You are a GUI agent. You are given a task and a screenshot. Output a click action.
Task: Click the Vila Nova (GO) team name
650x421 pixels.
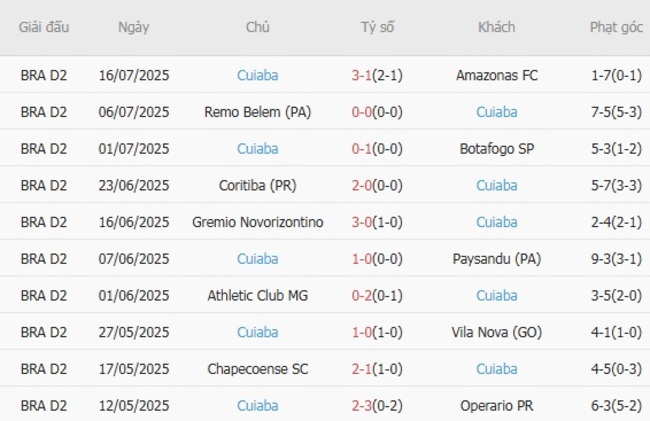tap(497, 332)
